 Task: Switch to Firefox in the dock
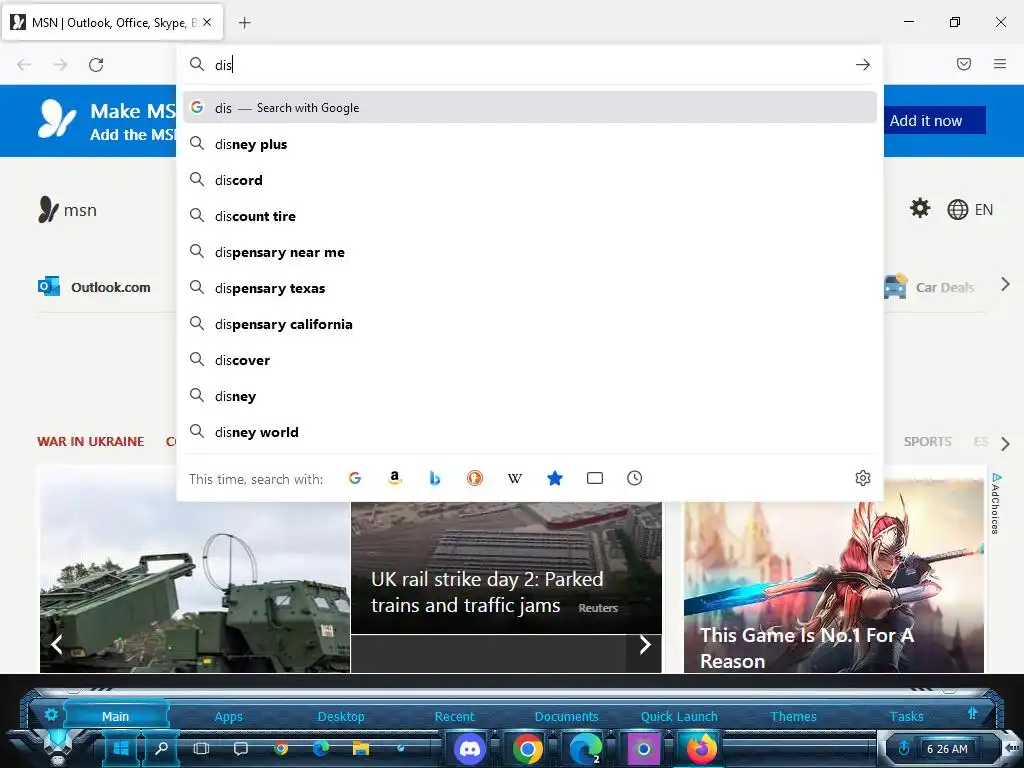click(701, 748)
